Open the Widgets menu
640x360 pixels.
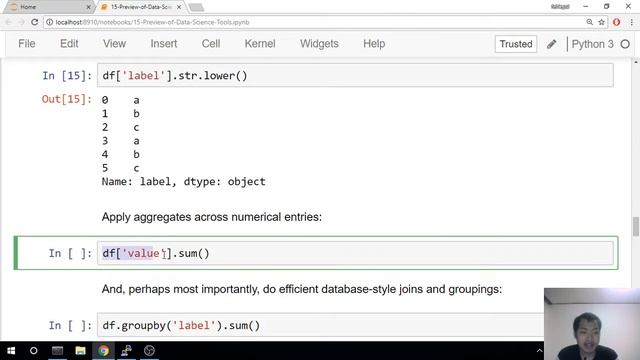(x=319, y=44)
